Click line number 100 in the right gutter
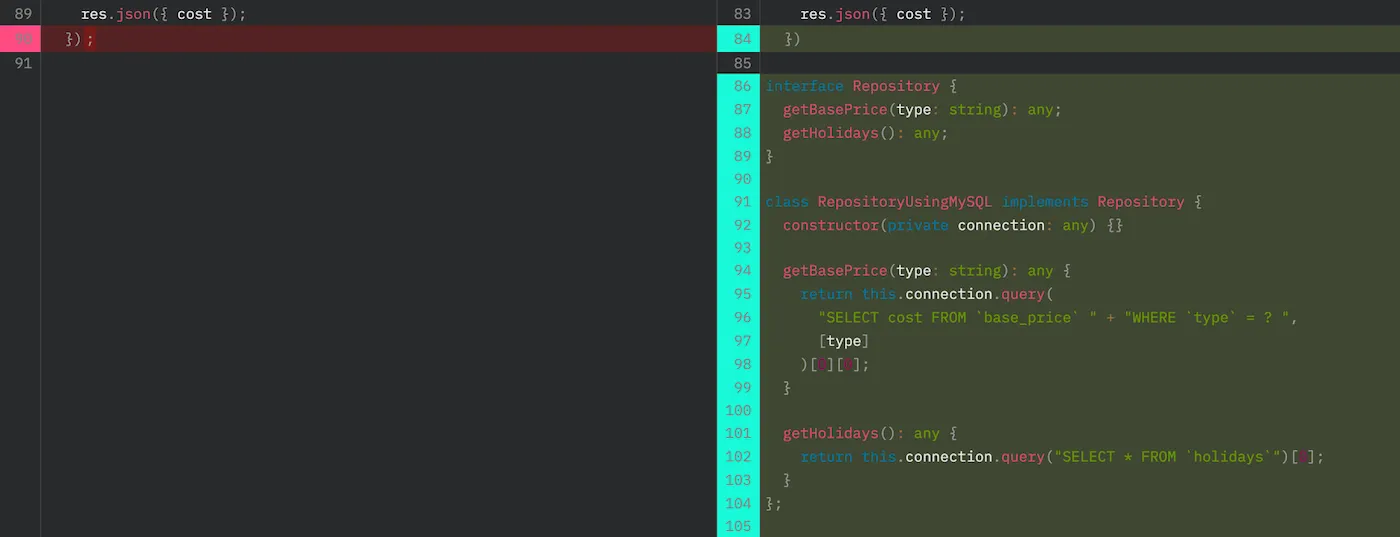 [x=738, y=410]
